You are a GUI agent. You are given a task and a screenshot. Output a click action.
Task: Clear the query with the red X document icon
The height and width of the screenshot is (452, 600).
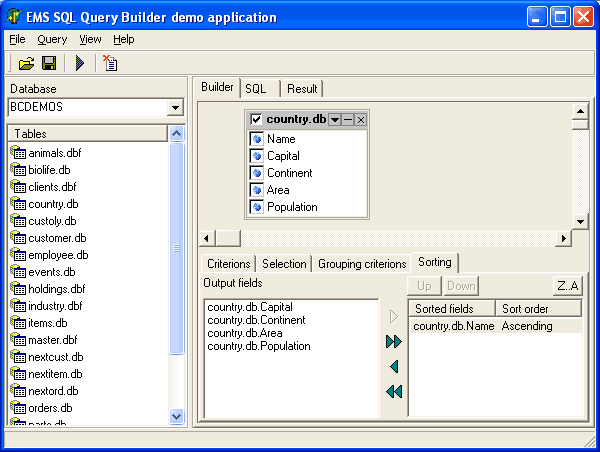(110, 63)
